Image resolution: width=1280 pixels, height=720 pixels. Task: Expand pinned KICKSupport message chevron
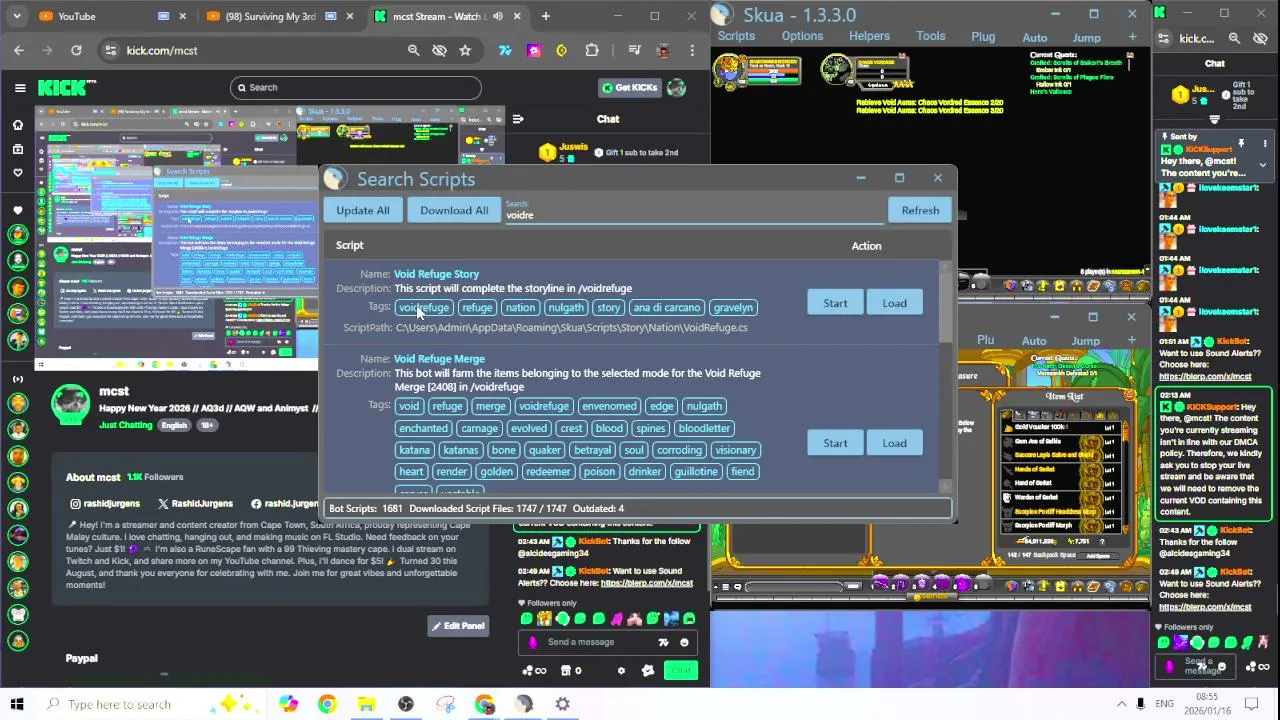(x=1262, y=165)
